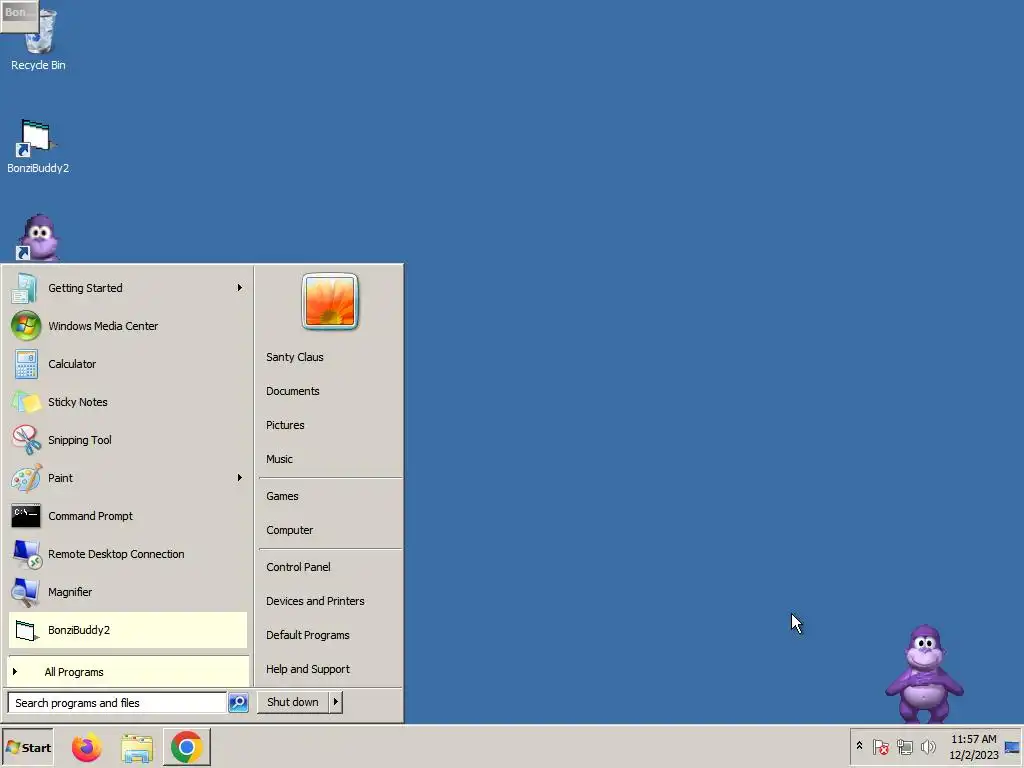
Task: Click the Paint palette icon
Action: [x=25, y=478]
